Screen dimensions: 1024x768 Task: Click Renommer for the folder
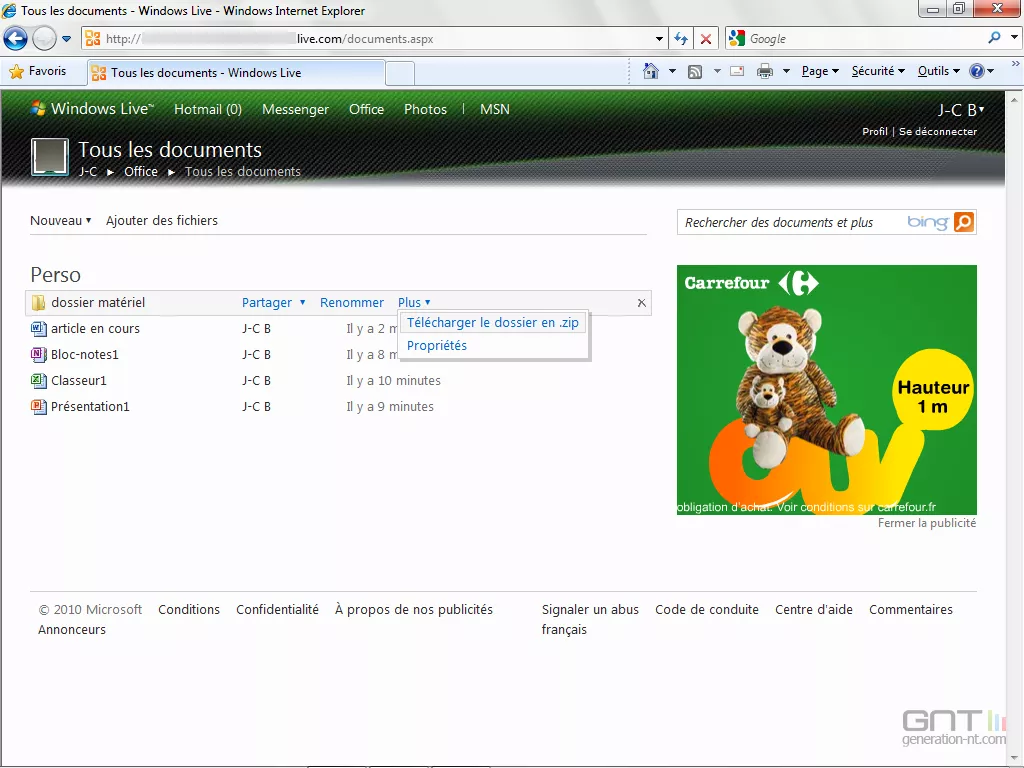point(351,302)
